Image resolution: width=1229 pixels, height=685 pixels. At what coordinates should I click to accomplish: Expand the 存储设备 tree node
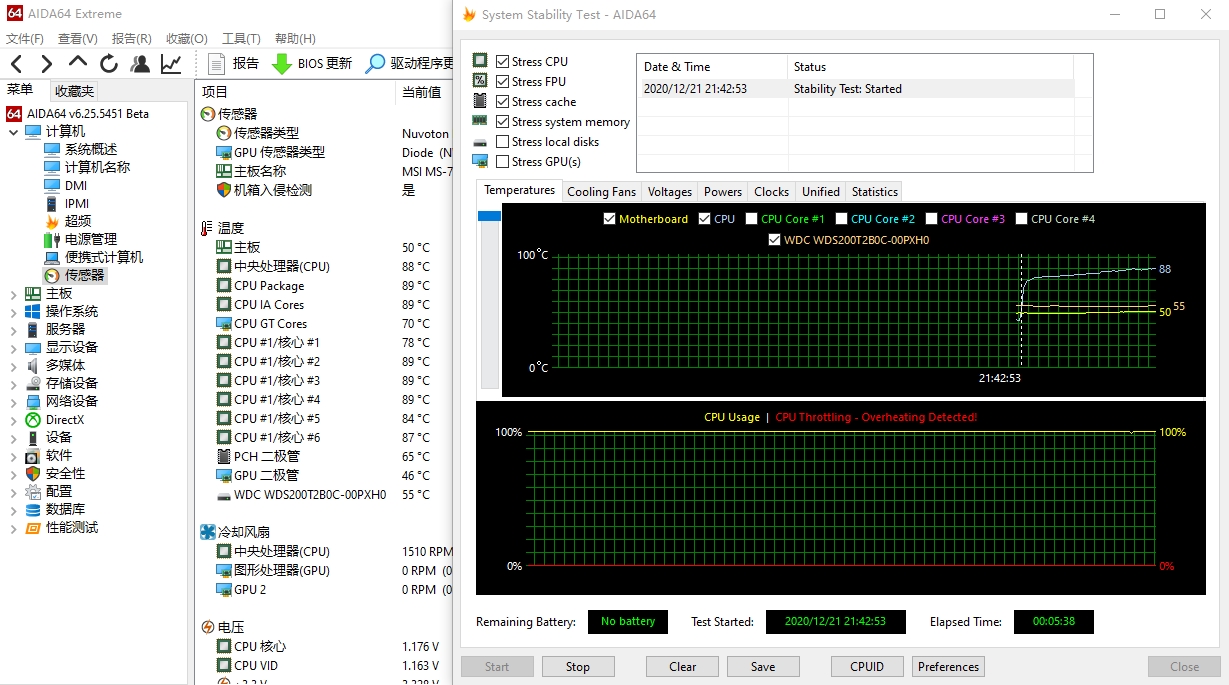coord(13,383)
